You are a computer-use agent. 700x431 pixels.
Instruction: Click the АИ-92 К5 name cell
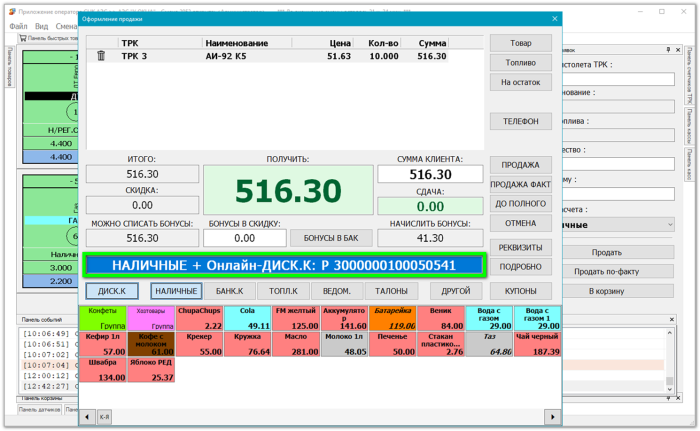(x=226, y=56)
